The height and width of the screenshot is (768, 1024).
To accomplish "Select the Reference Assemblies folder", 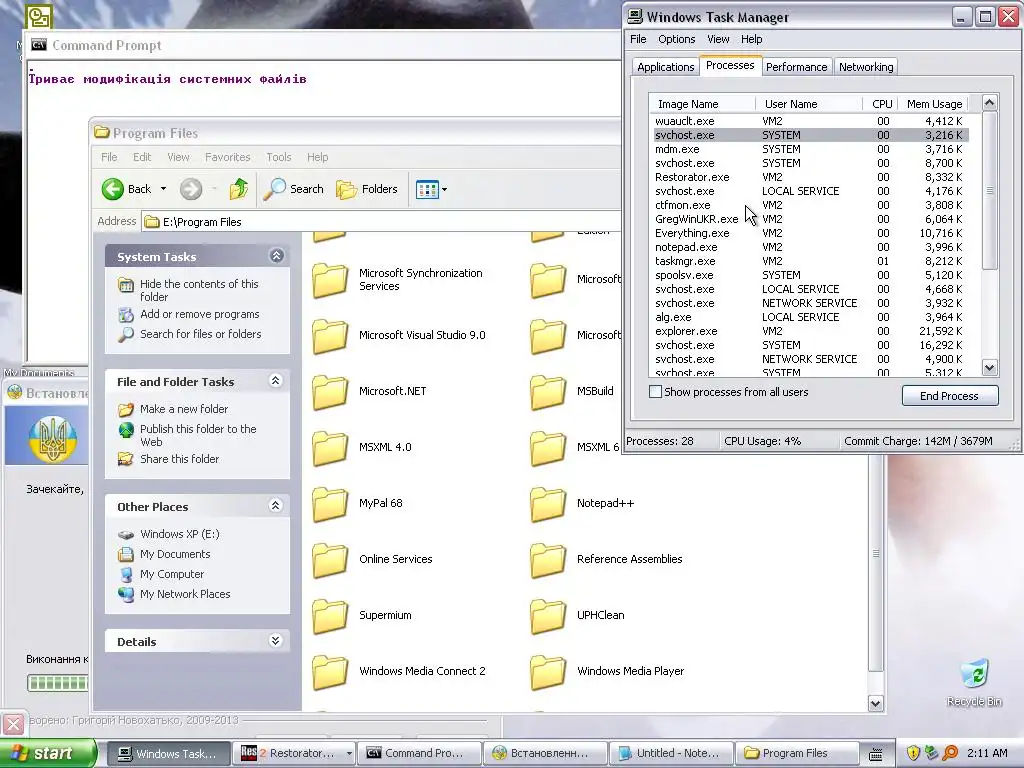I will coord(606,560).
